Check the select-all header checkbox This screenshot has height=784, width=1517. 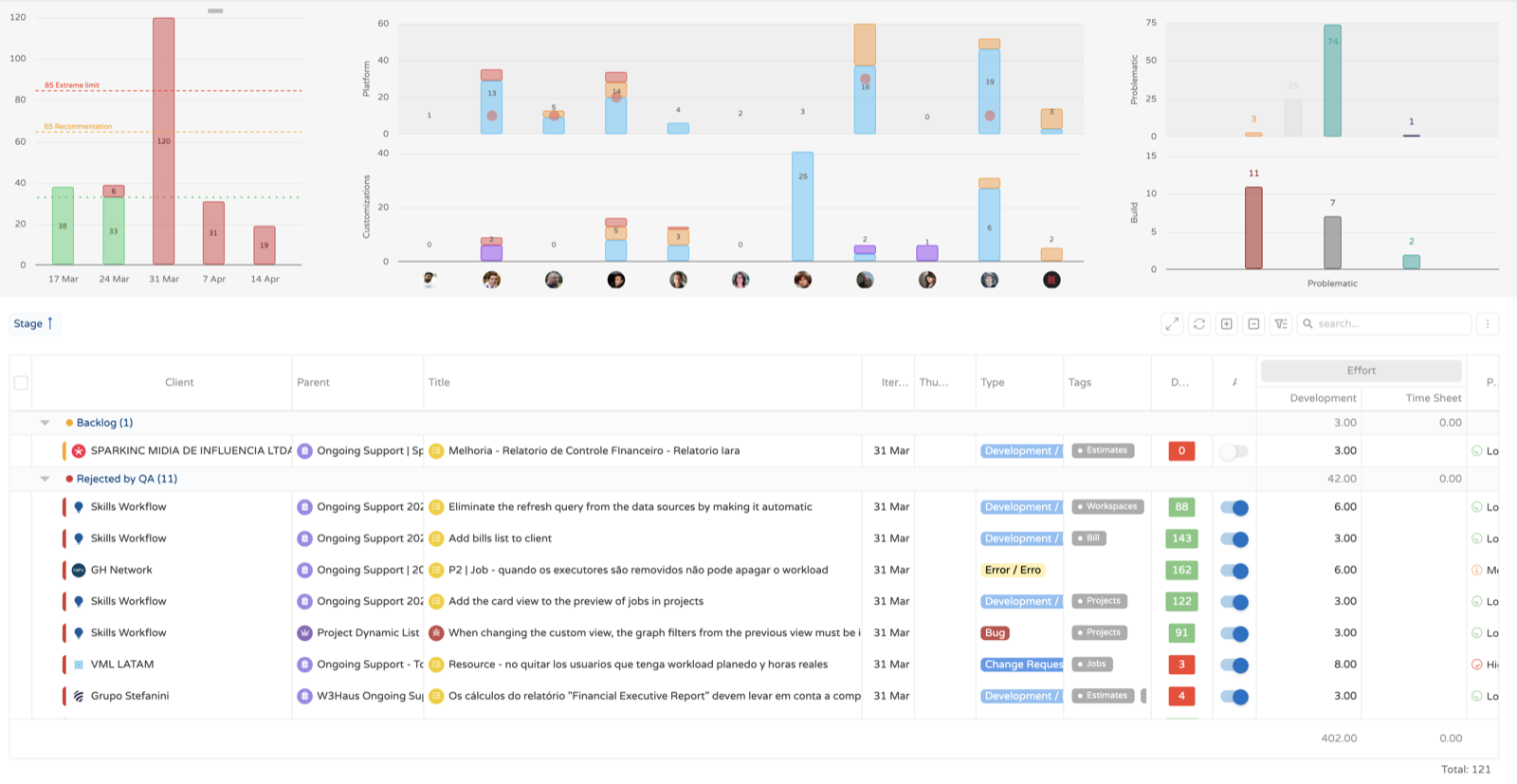[x=21, y=383]
